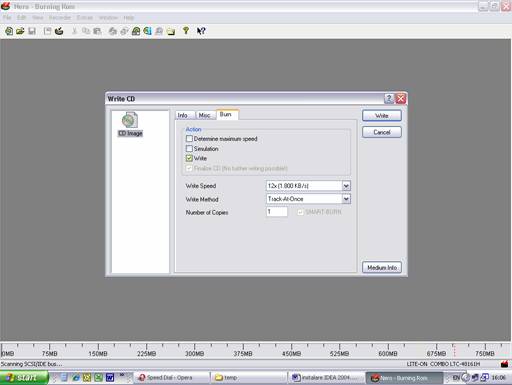Click the Medium Info button

[382, 267]
